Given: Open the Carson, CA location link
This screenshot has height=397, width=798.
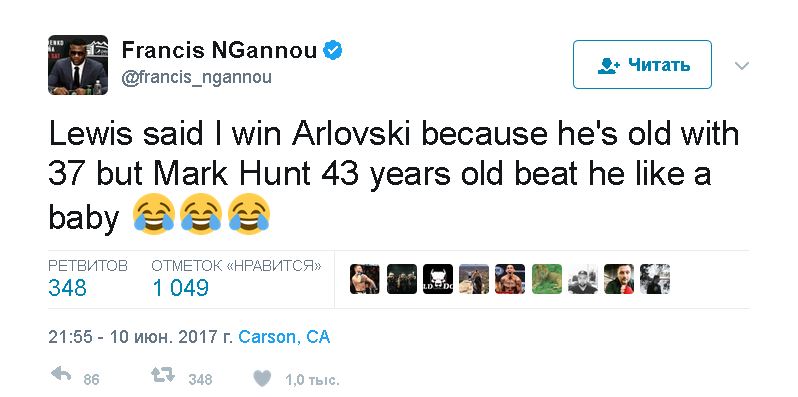Looking at the screenshot, I should pos(284,337).
